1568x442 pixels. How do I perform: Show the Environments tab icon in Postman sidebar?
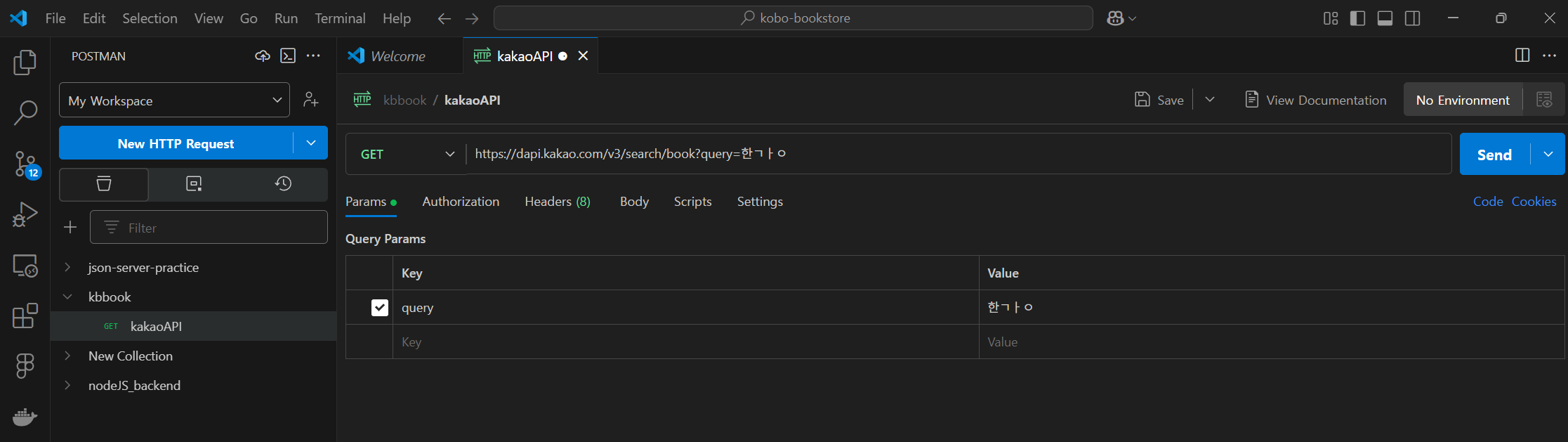pyautogui.click(x=194, y=184)
